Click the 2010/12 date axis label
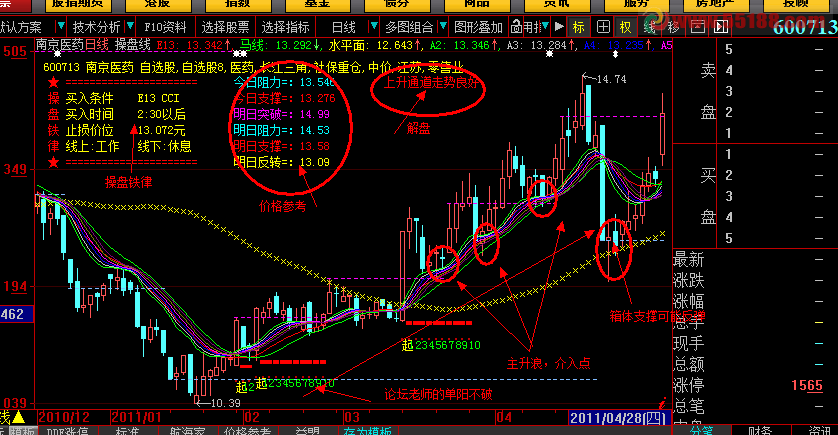The width and height of the screenshot is (838, 435). pyautogui.click(x=64, y=417)
